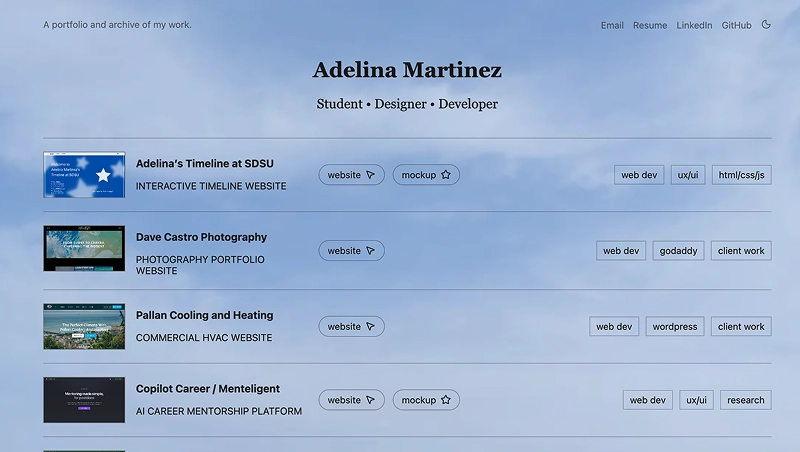Open the Dave Castro Photography thumbnail
Viewport: 800px width, 452px height.
[84, 248]
